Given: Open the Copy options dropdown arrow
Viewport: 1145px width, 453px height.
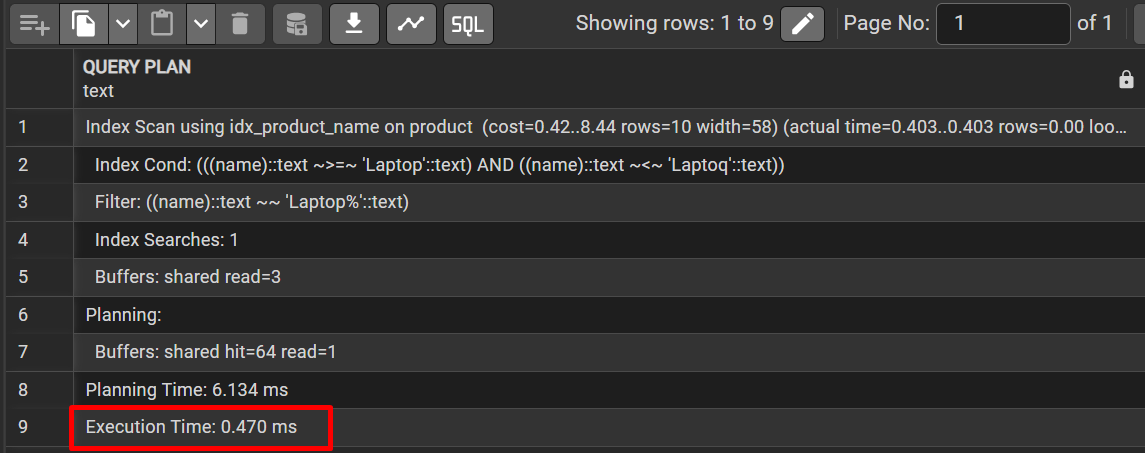Looking at the screenshot, I should point(122,23).
